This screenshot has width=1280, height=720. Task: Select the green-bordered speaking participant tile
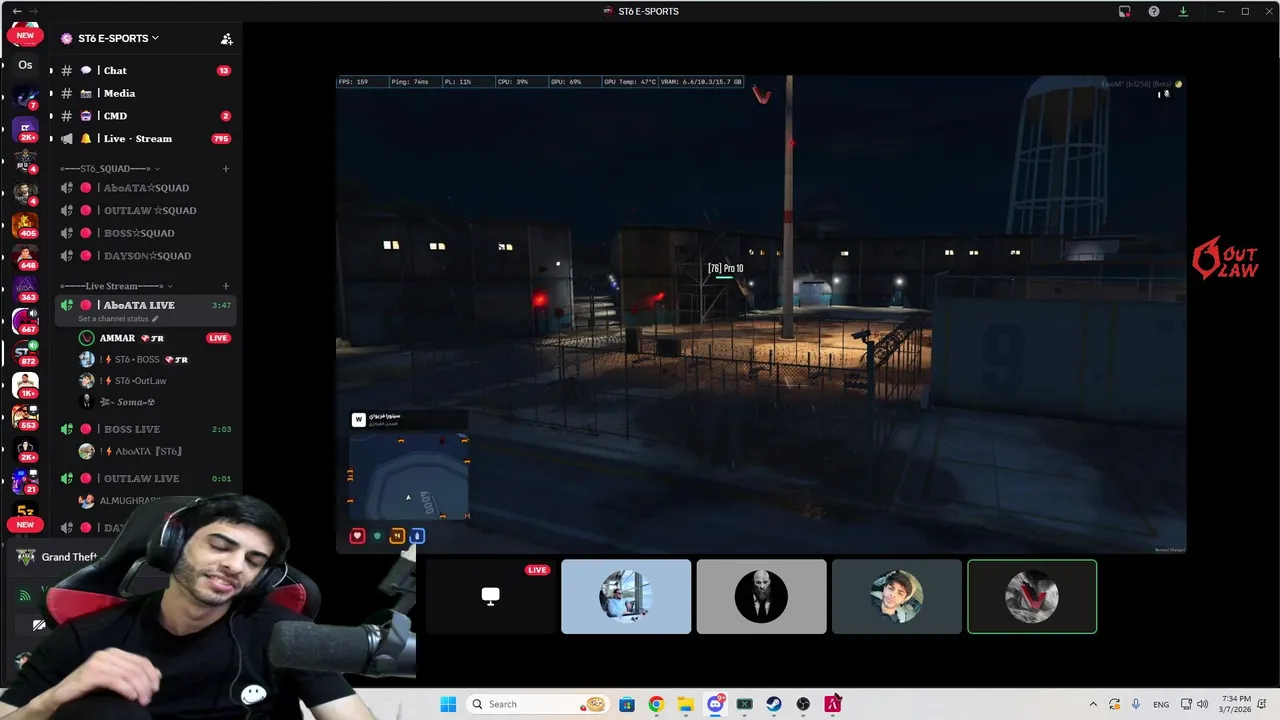[1032, 596]
